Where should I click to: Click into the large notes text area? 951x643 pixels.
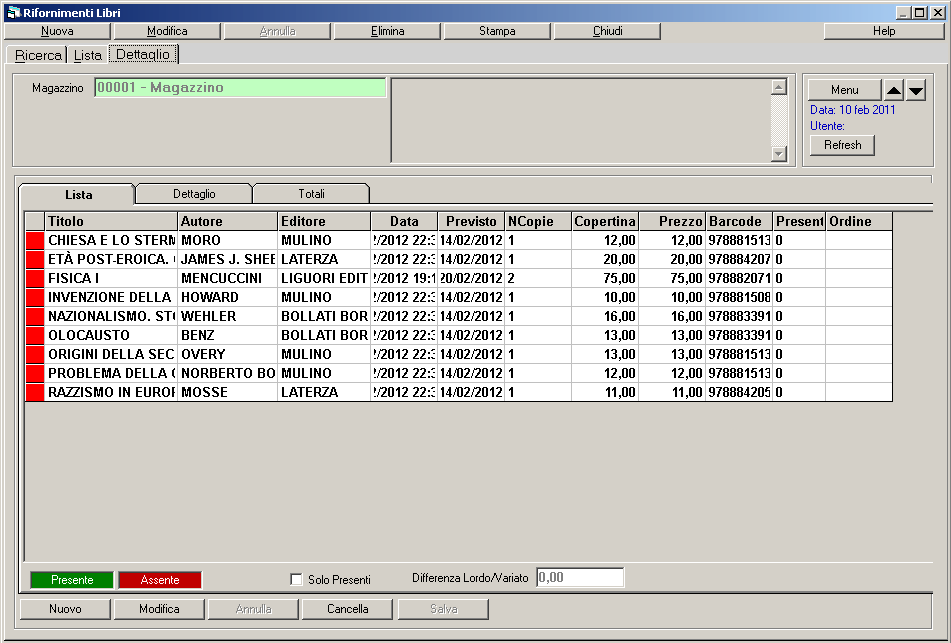tap(581, 121)
